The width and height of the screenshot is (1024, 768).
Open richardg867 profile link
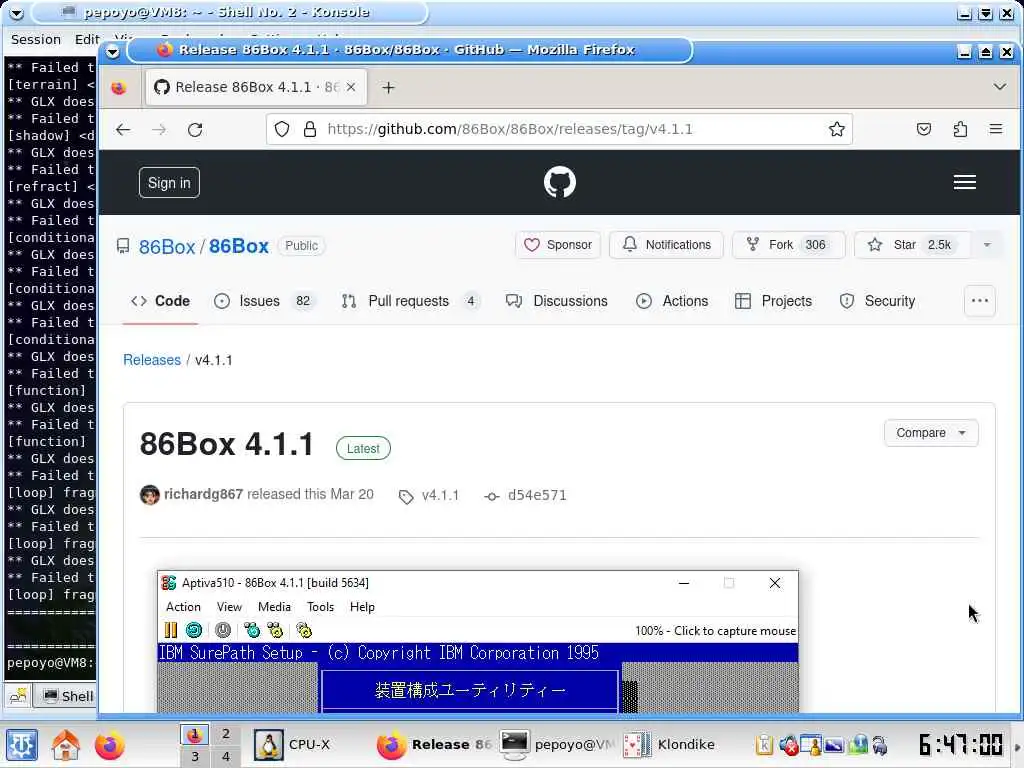pos(203,494)
